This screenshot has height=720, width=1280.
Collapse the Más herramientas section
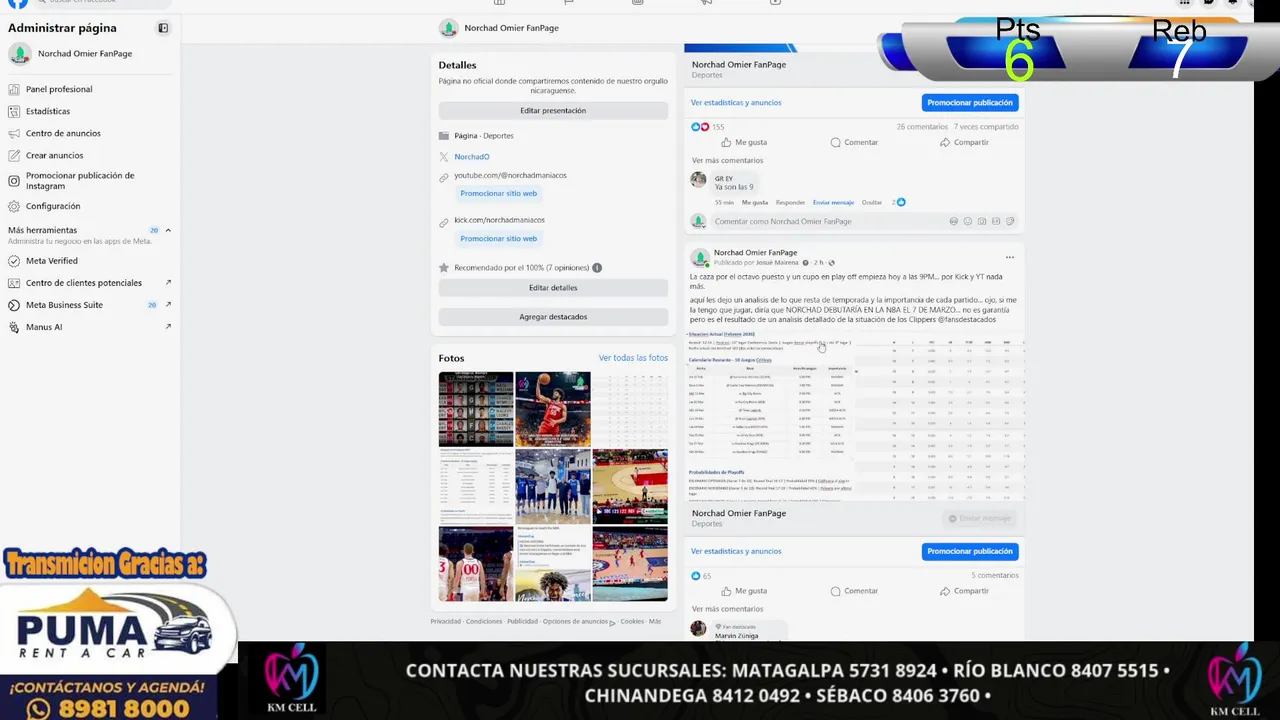(x=168, y=230)
